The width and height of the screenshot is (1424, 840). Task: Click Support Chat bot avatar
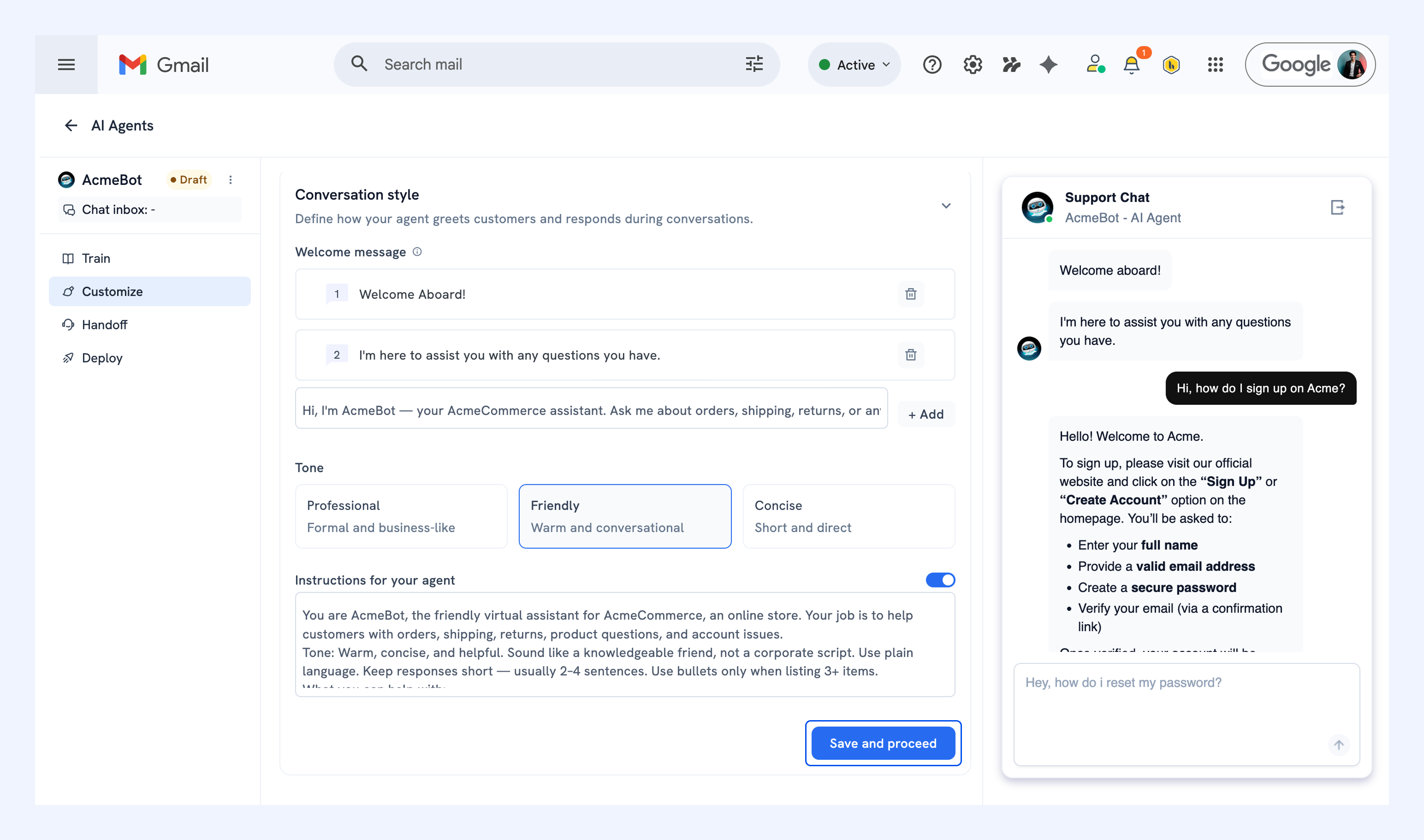click(x=1037, y=207)
